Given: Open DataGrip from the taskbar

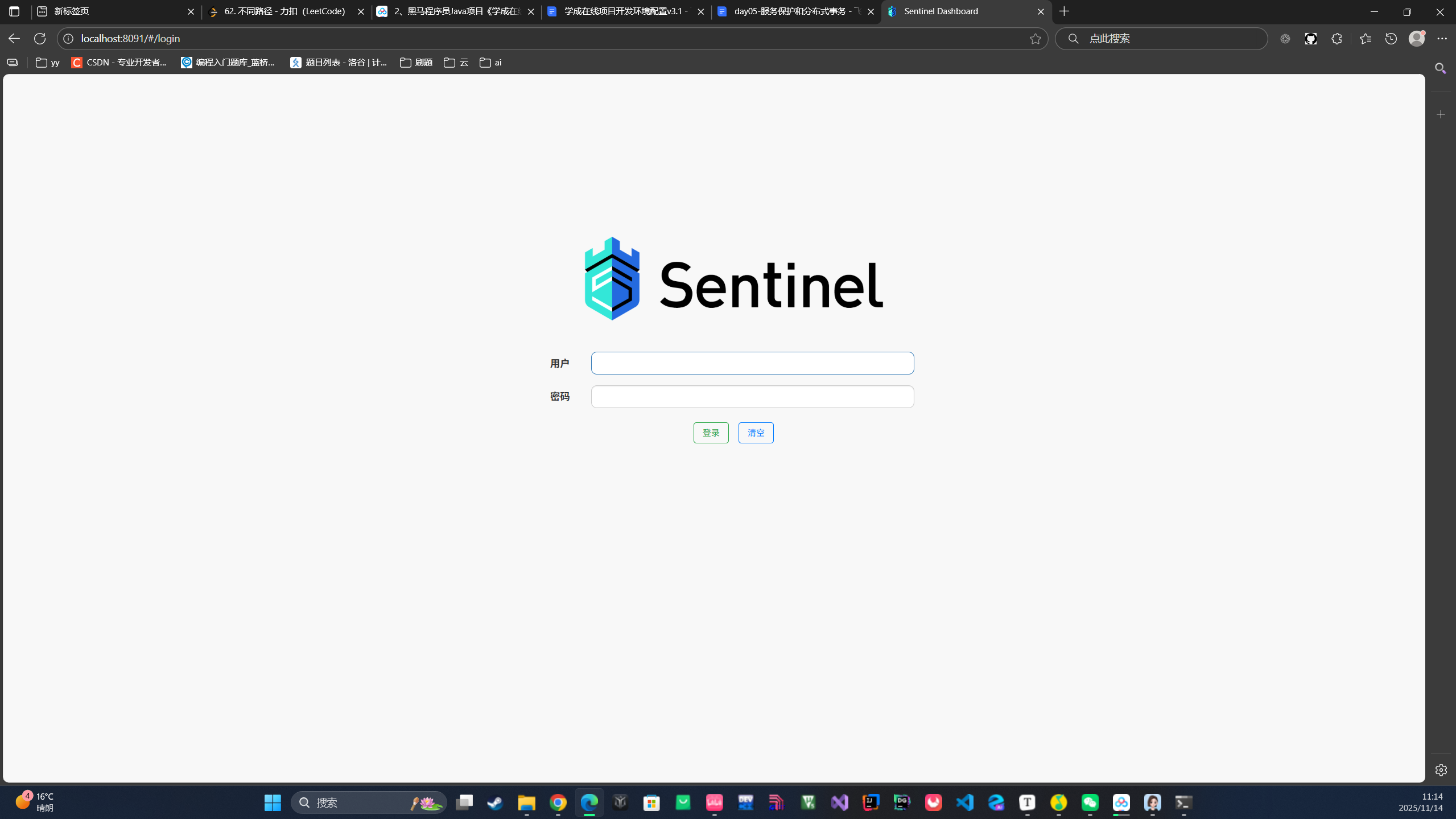Looking at the screenshot, I should tap(901, 802).
